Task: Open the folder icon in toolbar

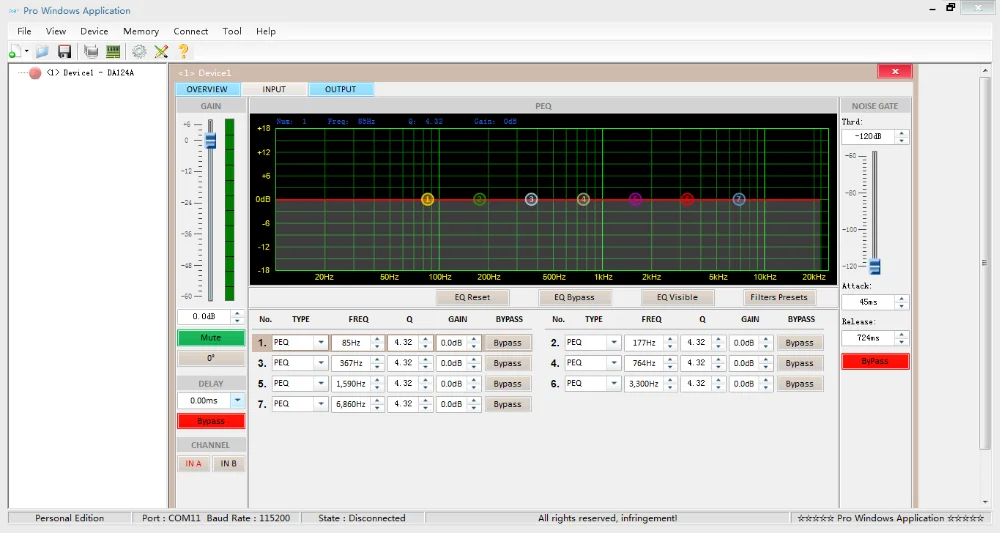Action: [x=42, y=52]
